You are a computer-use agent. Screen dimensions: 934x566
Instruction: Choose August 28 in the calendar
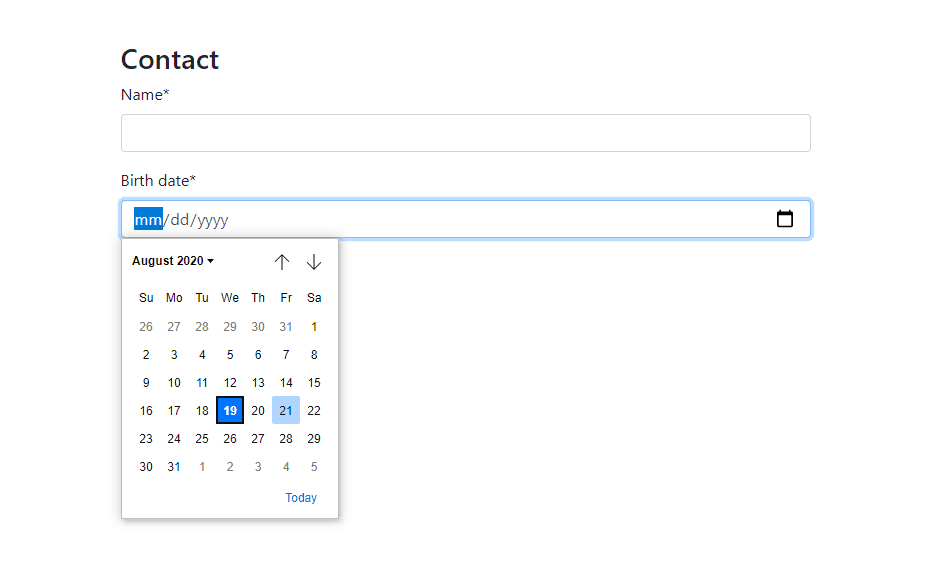click(286, 439)
